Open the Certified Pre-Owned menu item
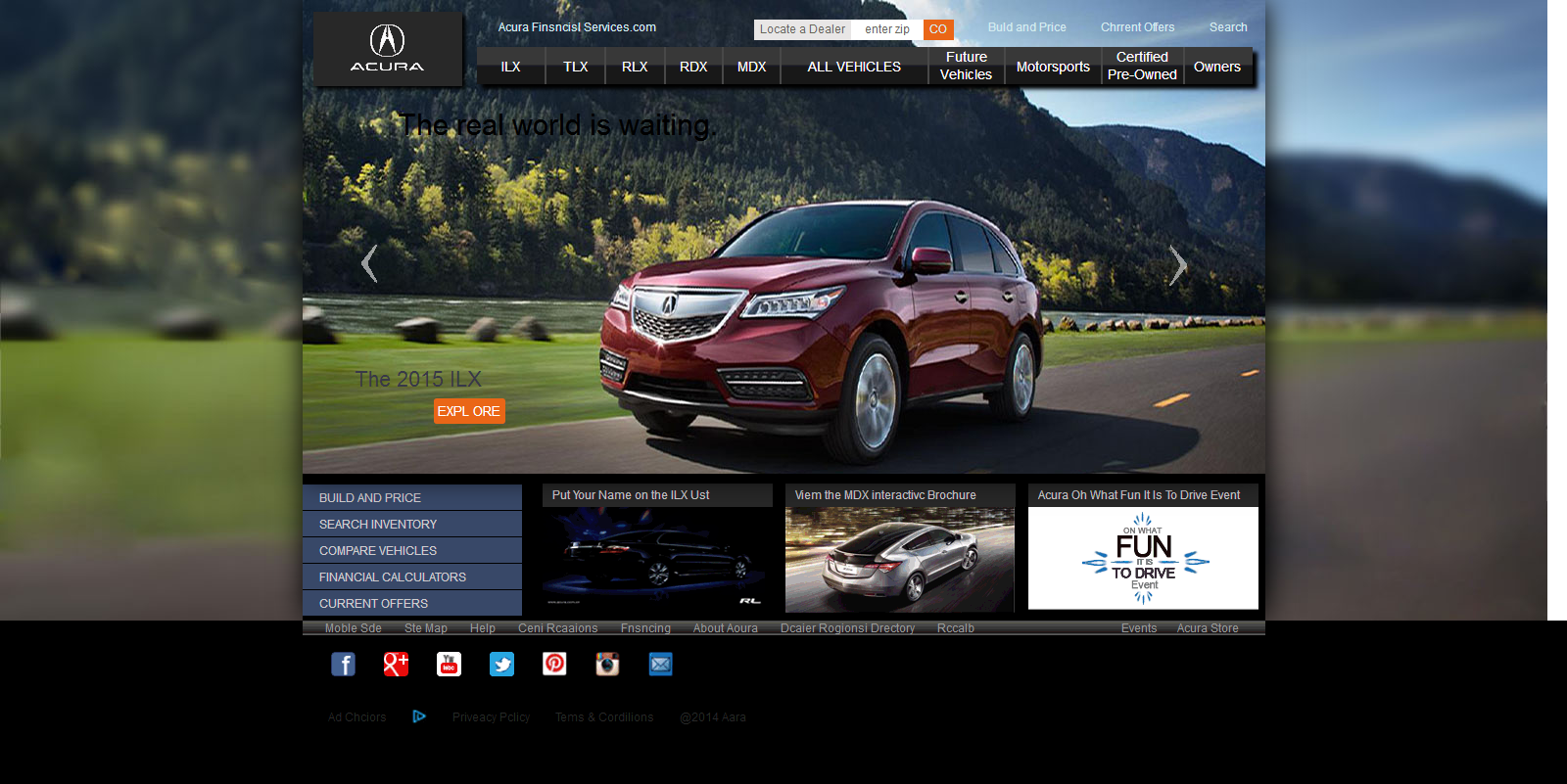 coord(1142,66)
